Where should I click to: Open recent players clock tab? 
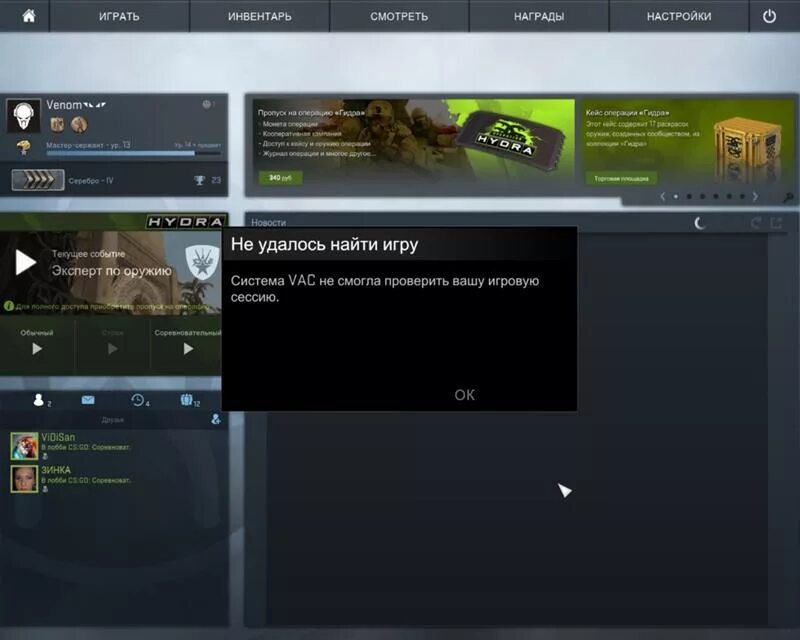[137, 400]
